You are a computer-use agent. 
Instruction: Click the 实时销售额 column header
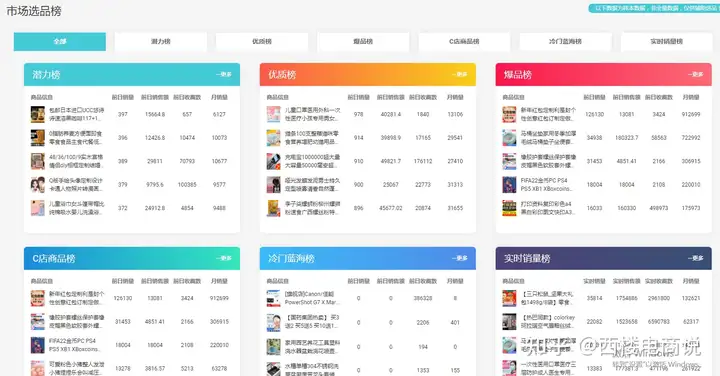(x=627, y=281)
